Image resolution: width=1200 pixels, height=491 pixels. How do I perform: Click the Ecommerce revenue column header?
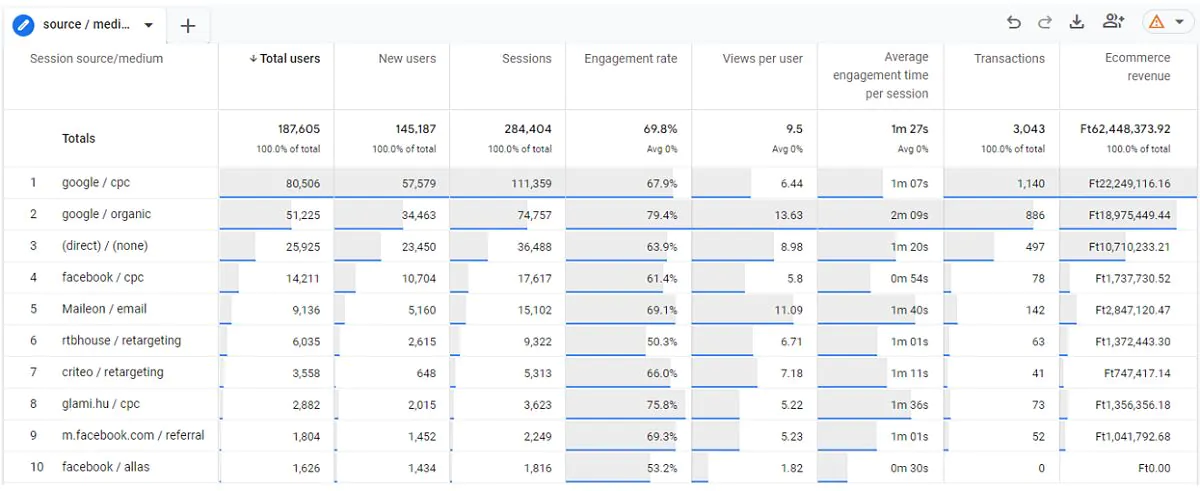click(1137, 67)
